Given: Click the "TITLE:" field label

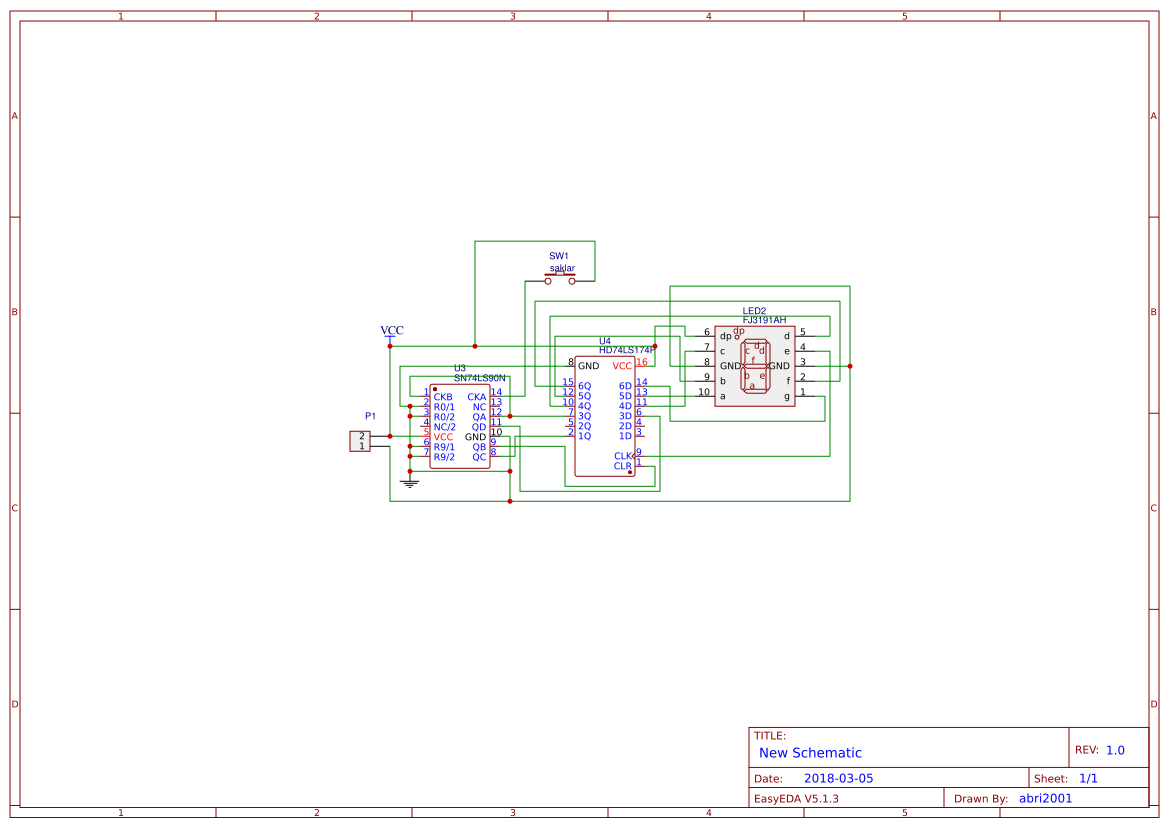Looking at the screenshot, I should [x=770, y=736].
